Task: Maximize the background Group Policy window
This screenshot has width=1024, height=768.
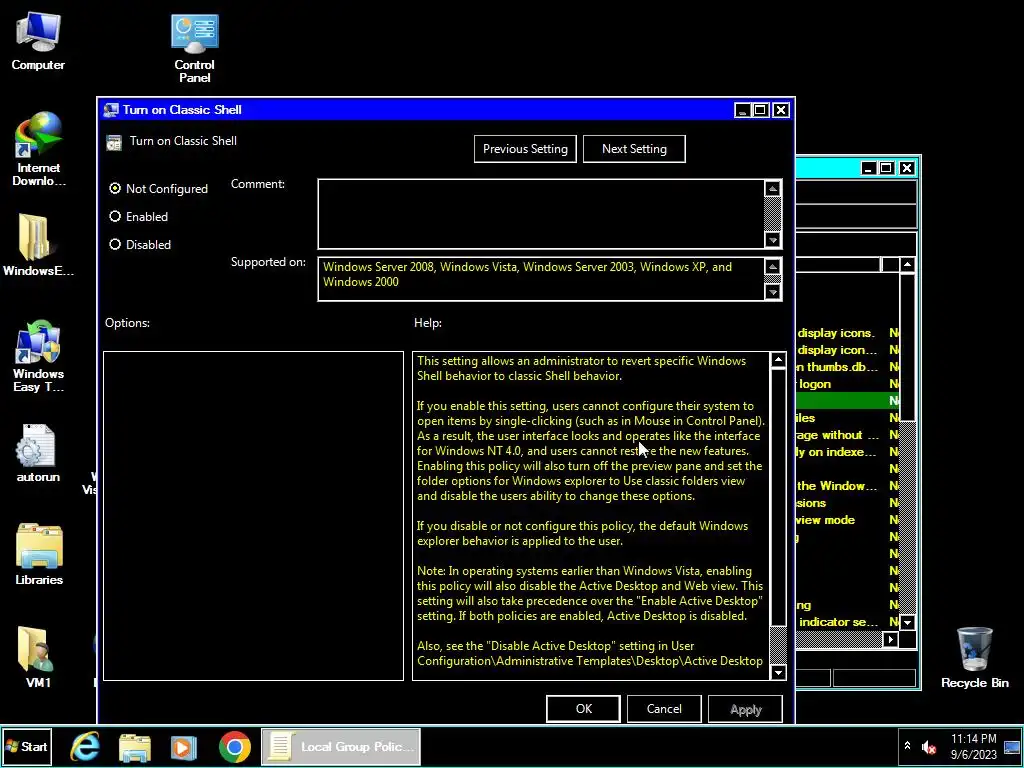Action: [x=886, y=168]
